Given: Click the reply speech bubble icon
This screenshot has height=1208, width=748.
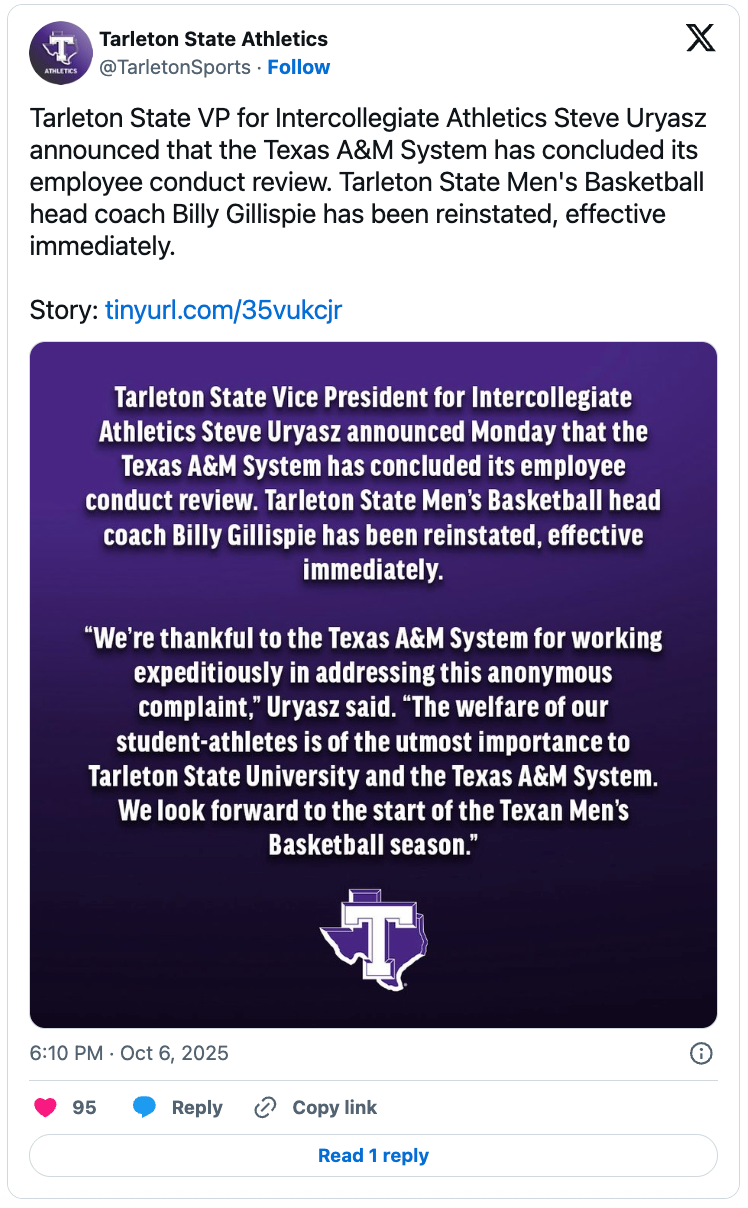Looking at the screenshot, I should coord(145,1107).
